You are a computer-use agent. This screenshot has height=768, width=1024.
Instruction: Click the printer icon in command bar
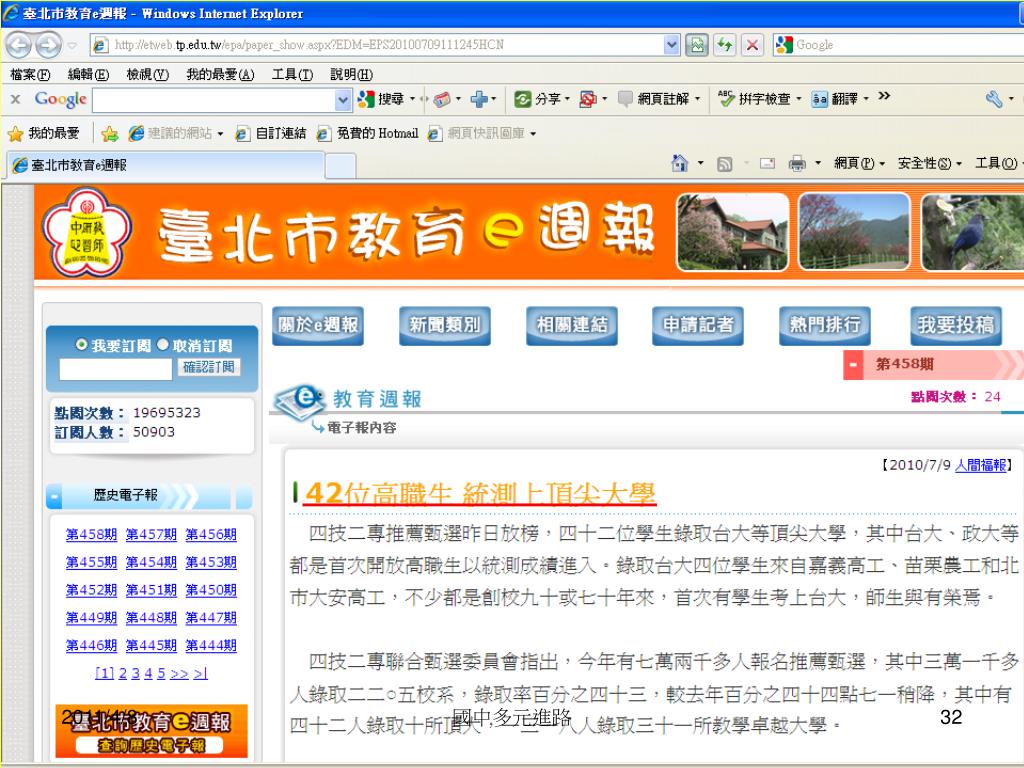[797, 163]
